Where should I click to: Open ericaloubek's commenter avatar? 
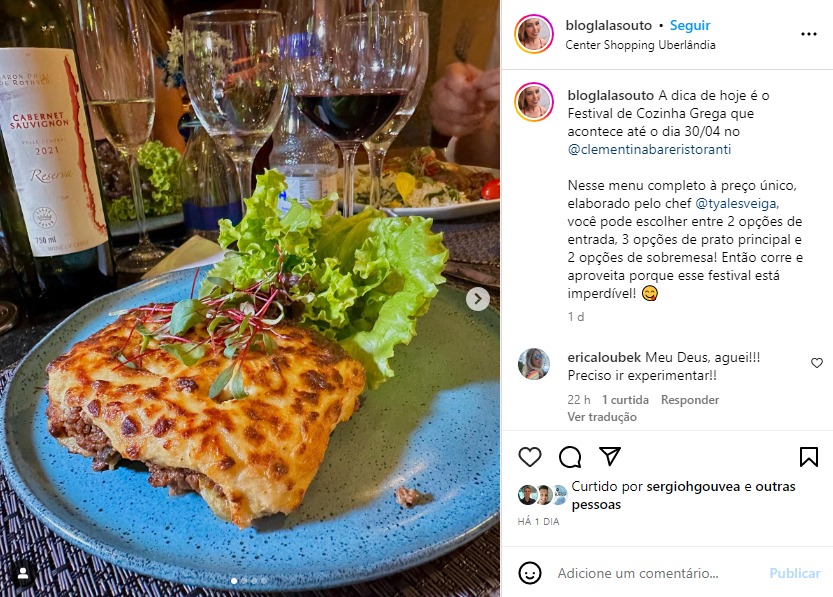coord(533,364)
